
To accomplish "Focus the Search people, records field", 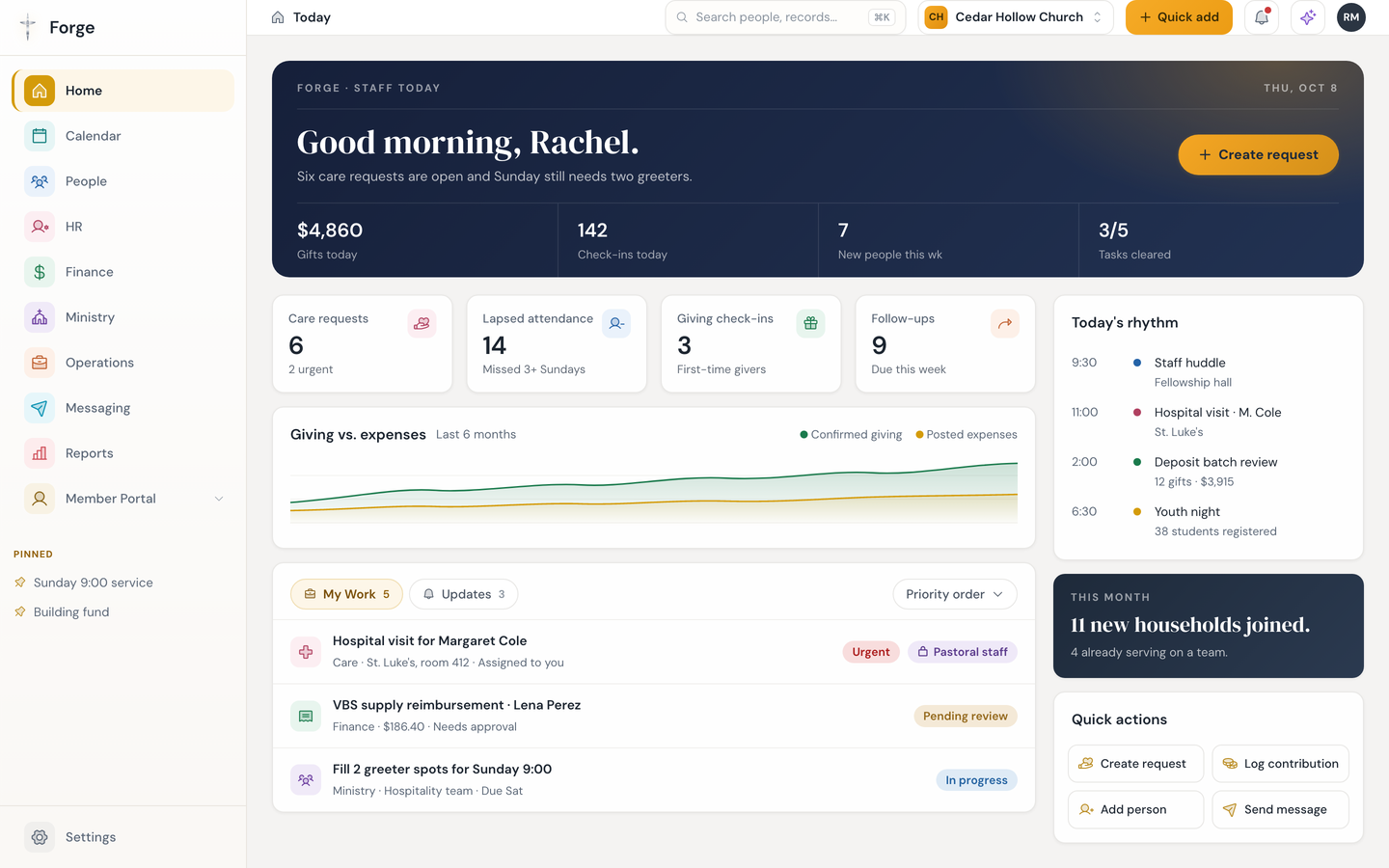I will pyautogui.click(x=785, y=17).
